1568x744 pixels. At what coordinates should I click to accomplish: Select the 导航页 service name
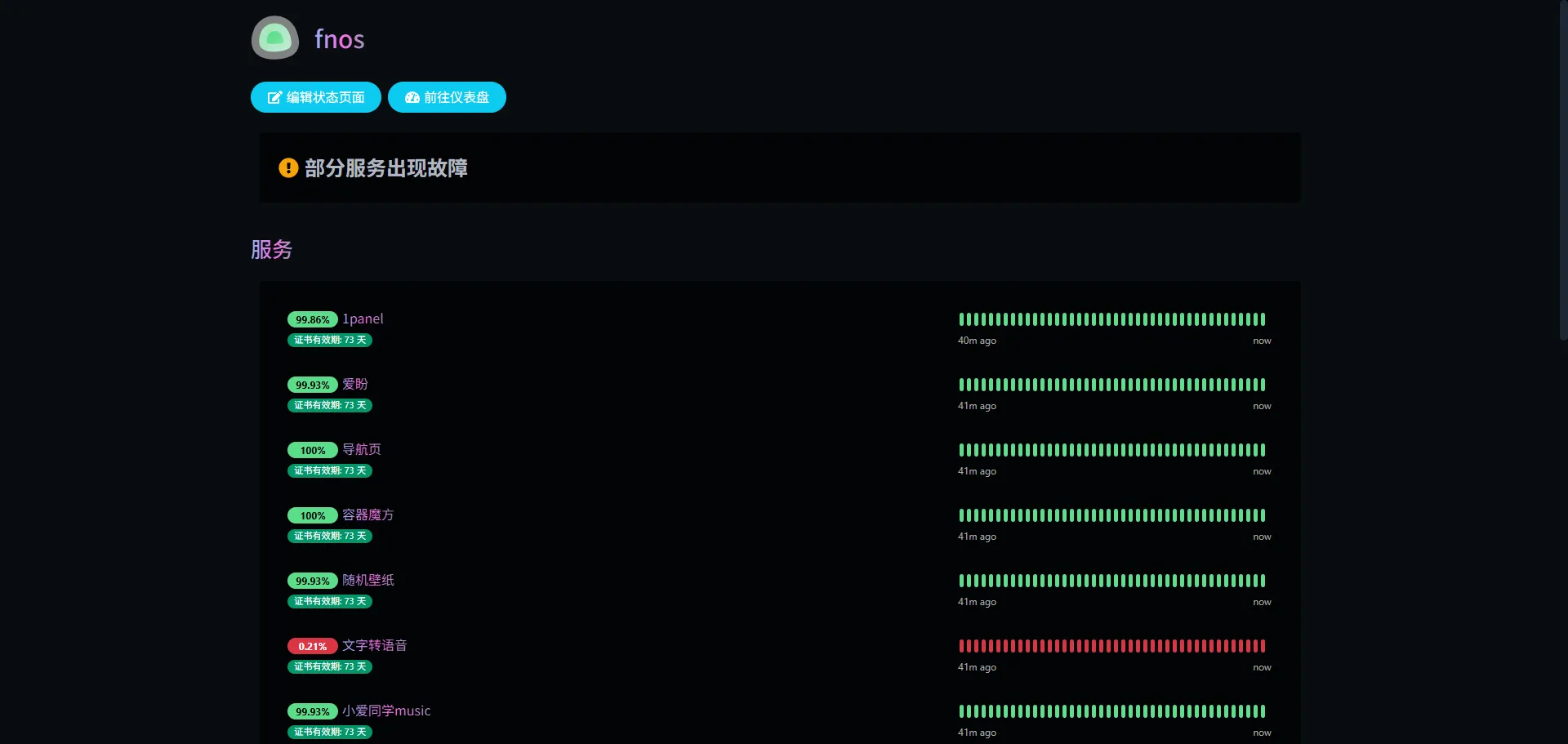point(362,450)
